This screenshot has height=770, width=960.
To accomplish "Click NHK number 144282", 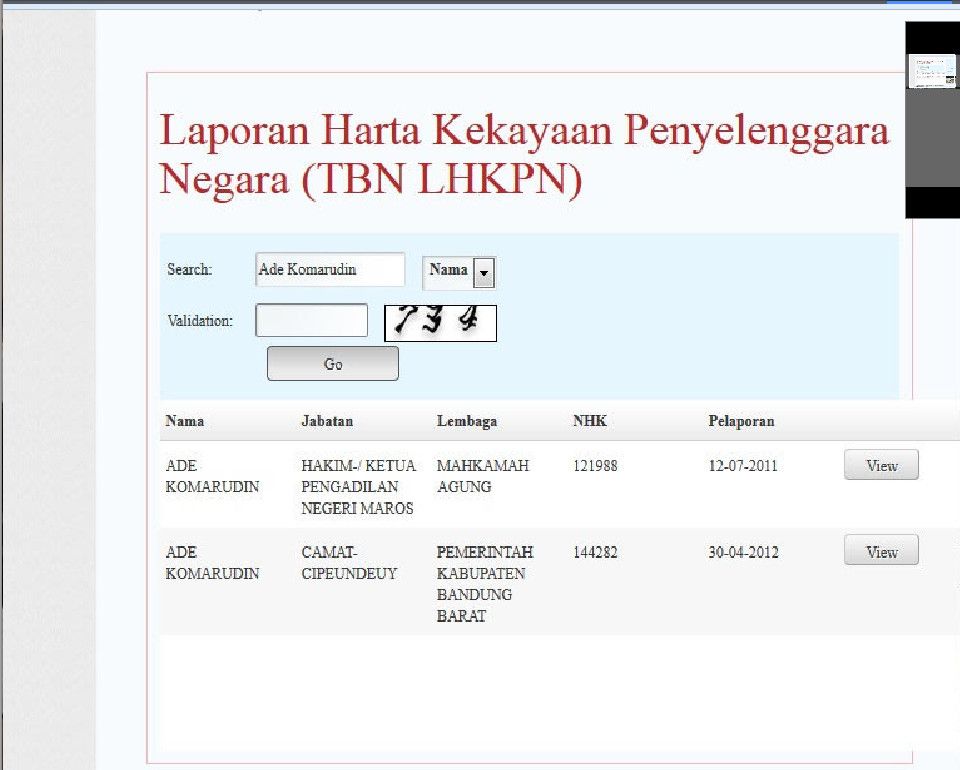I will (595, 552).
